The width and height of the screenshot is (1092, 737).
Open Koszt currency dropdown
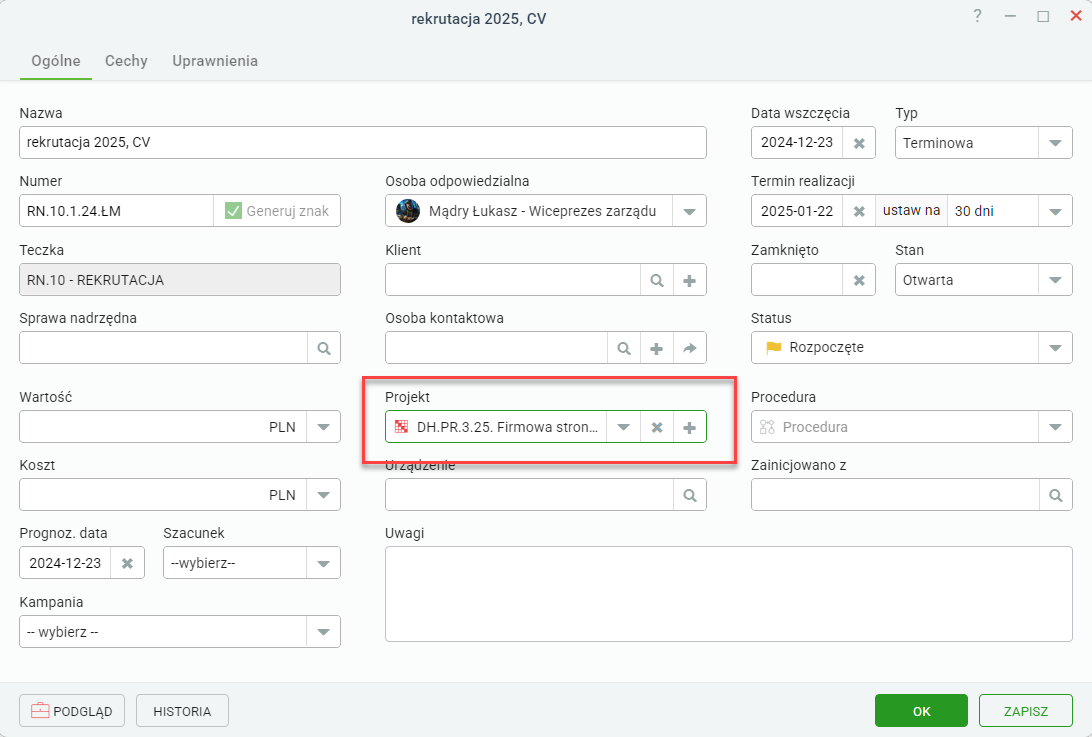324,495
